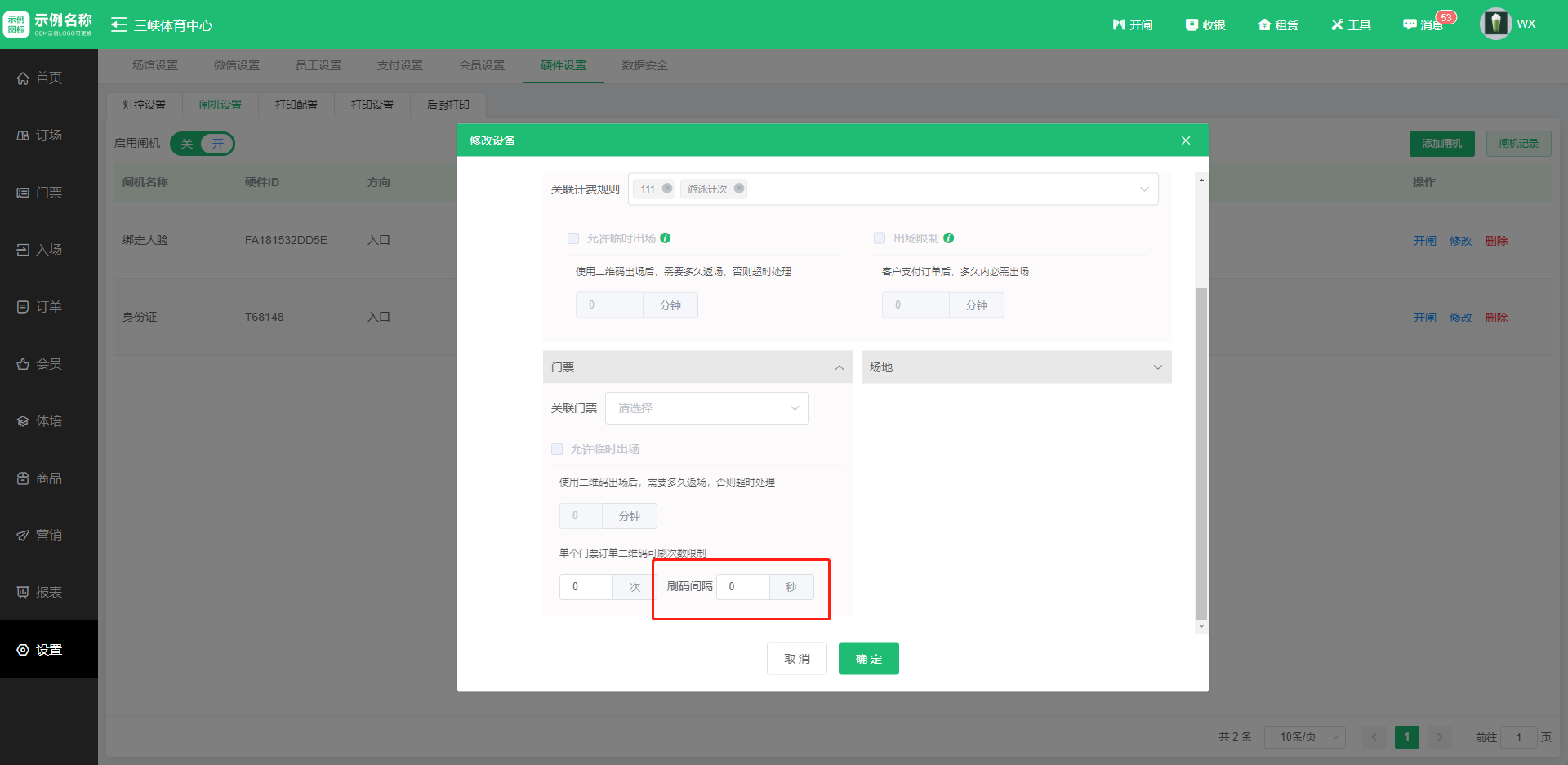The image size is (1568, 765).
Task: Click the info icon beside 出场限制
Action: point(949,238)
